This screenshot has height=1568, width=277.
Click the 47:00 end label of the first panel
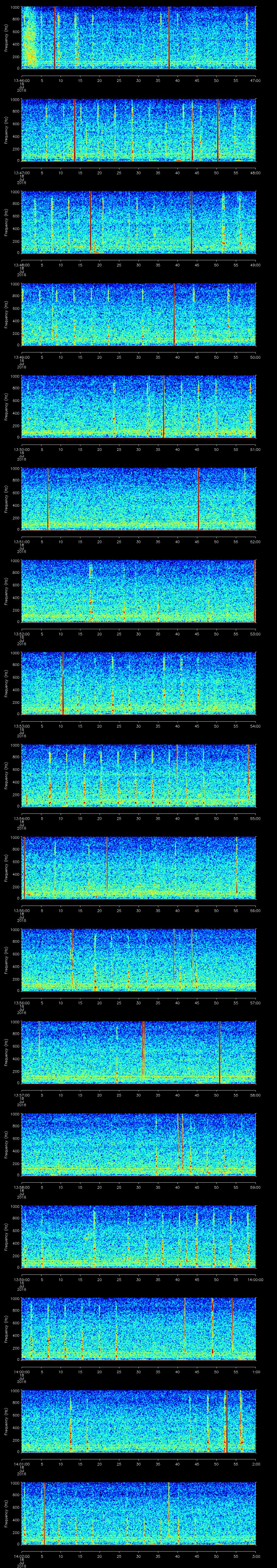coord(256,80)
